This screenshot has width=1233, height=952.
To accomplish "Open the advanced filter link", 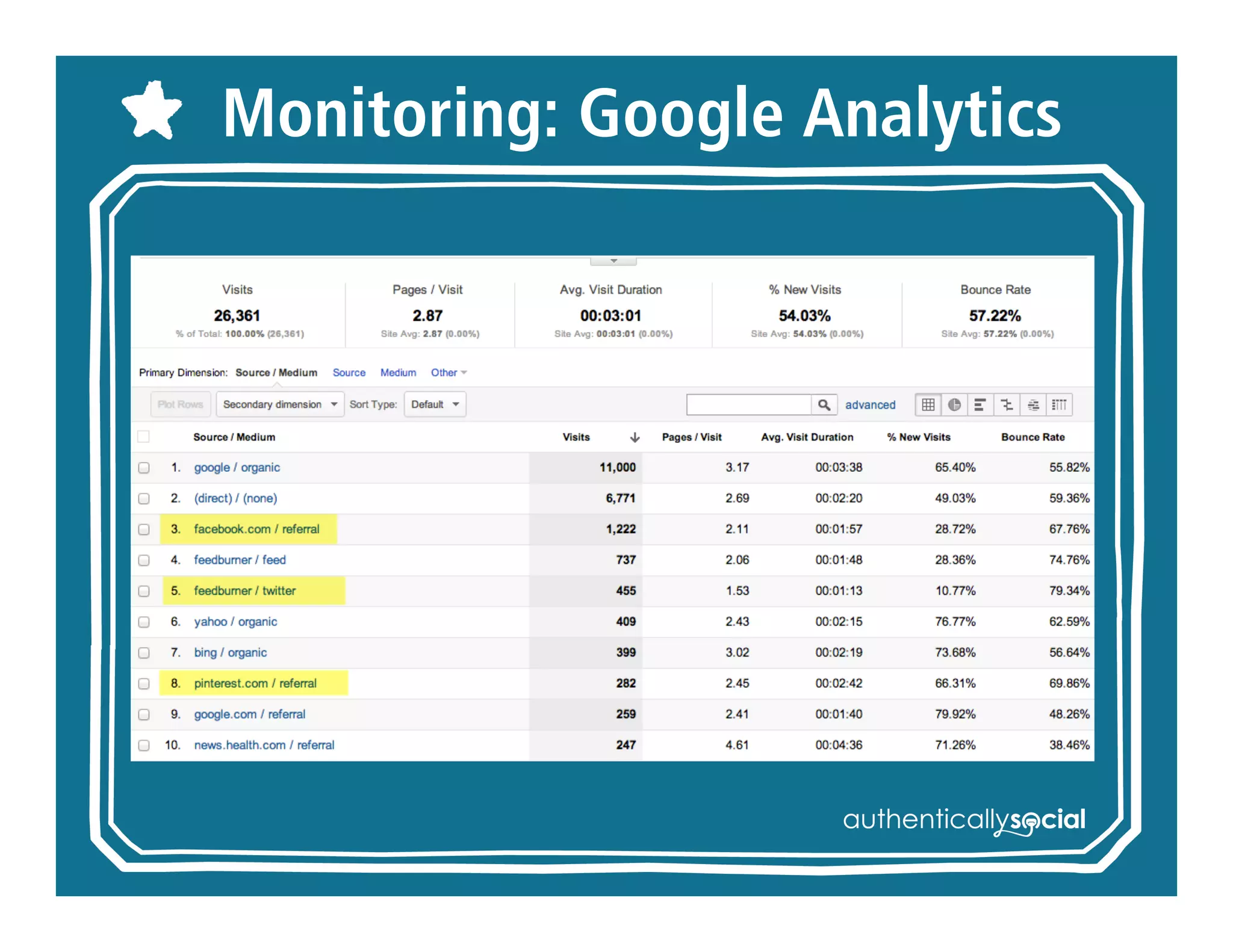I will pos(870,405).
